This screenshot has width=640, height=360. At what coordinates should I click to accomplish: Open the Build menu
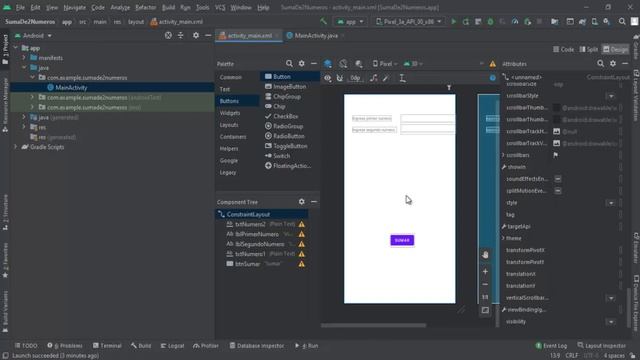pos(168,7)
